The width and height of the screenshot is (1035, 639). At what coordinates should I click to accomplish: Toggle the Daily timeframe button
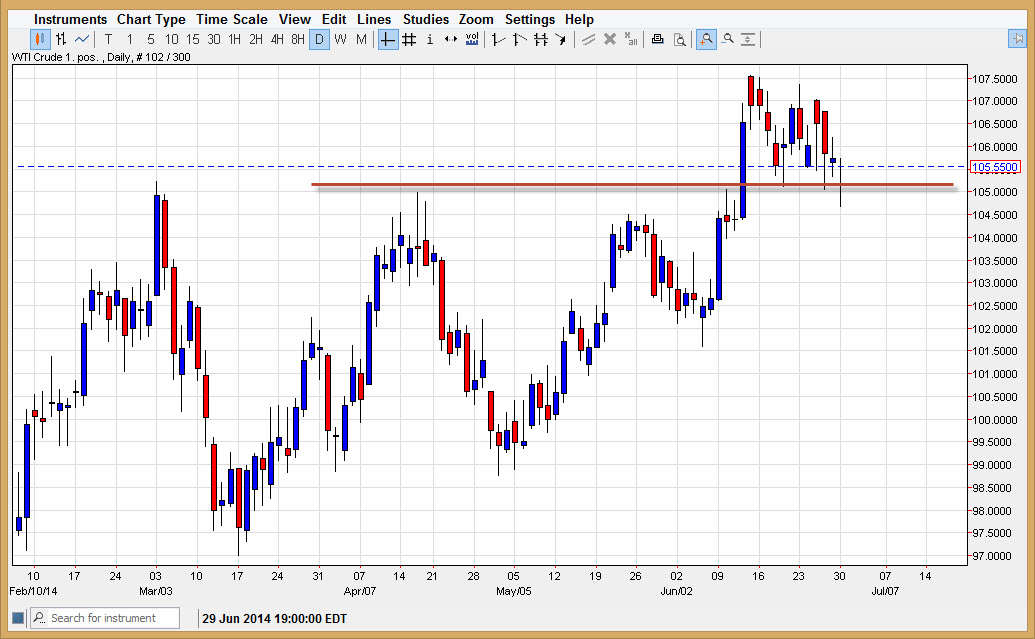(x=318, y=39)
